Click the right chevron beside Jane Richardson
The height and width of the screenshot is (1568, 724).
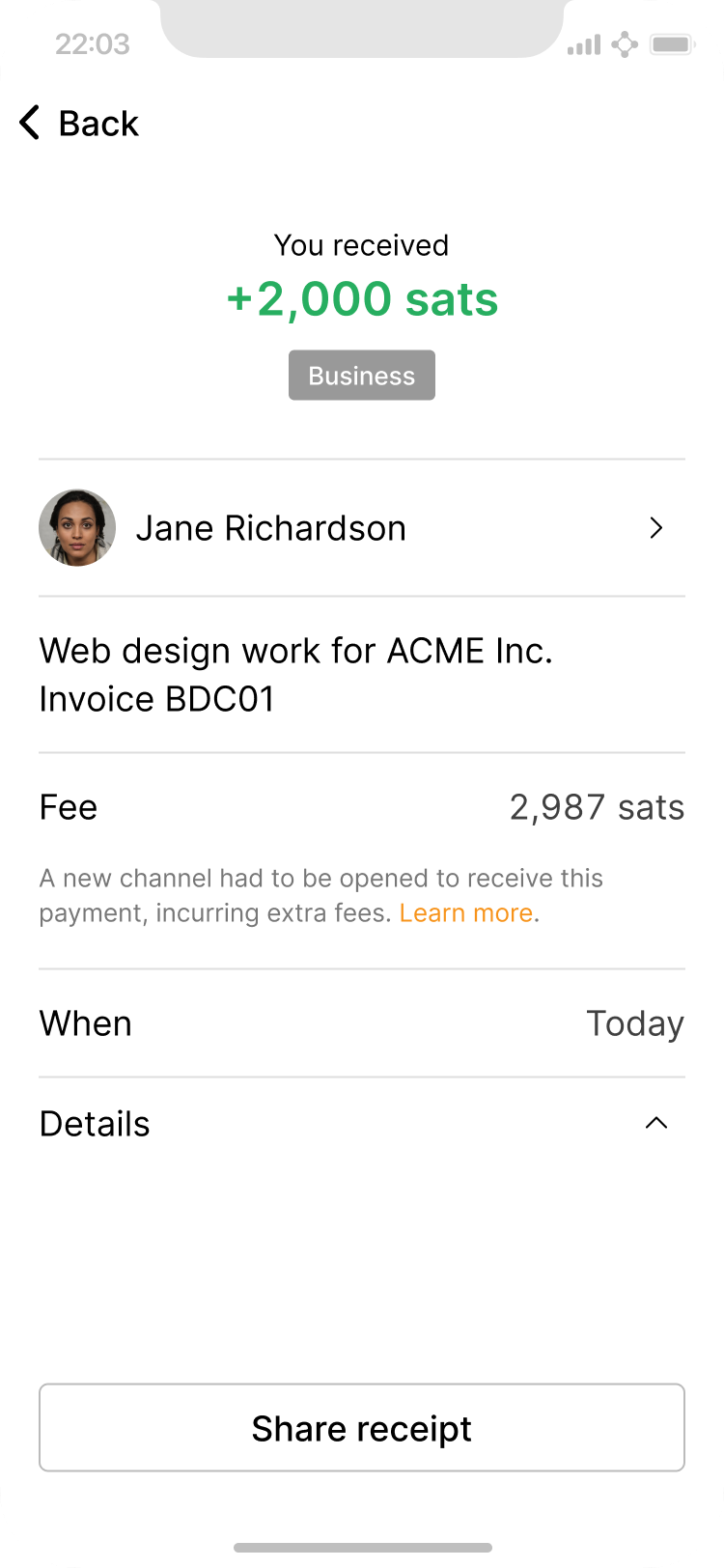656,528
